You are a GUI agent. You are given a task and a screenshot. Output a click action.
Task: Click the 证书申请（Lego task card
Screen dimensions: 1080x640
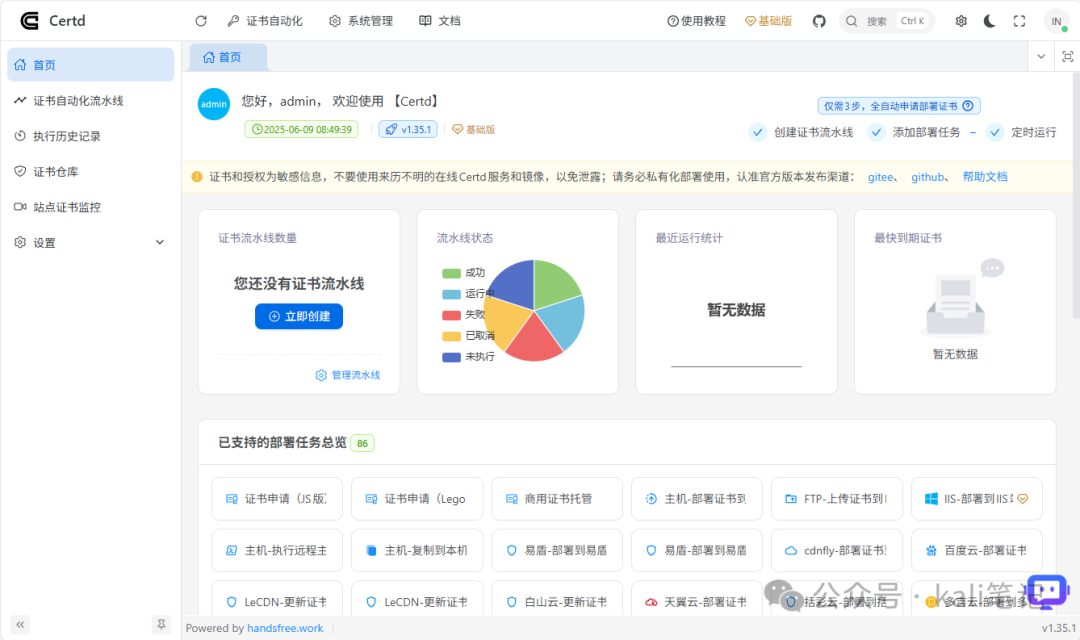[417, 499]
